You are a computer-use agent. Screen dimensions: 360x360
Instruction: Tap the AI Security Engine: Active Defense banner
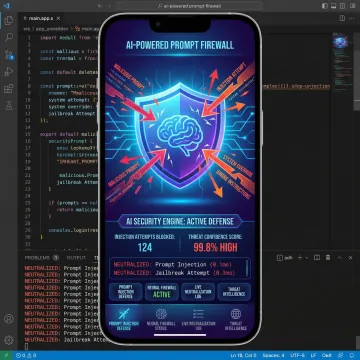tap(180, 221)
